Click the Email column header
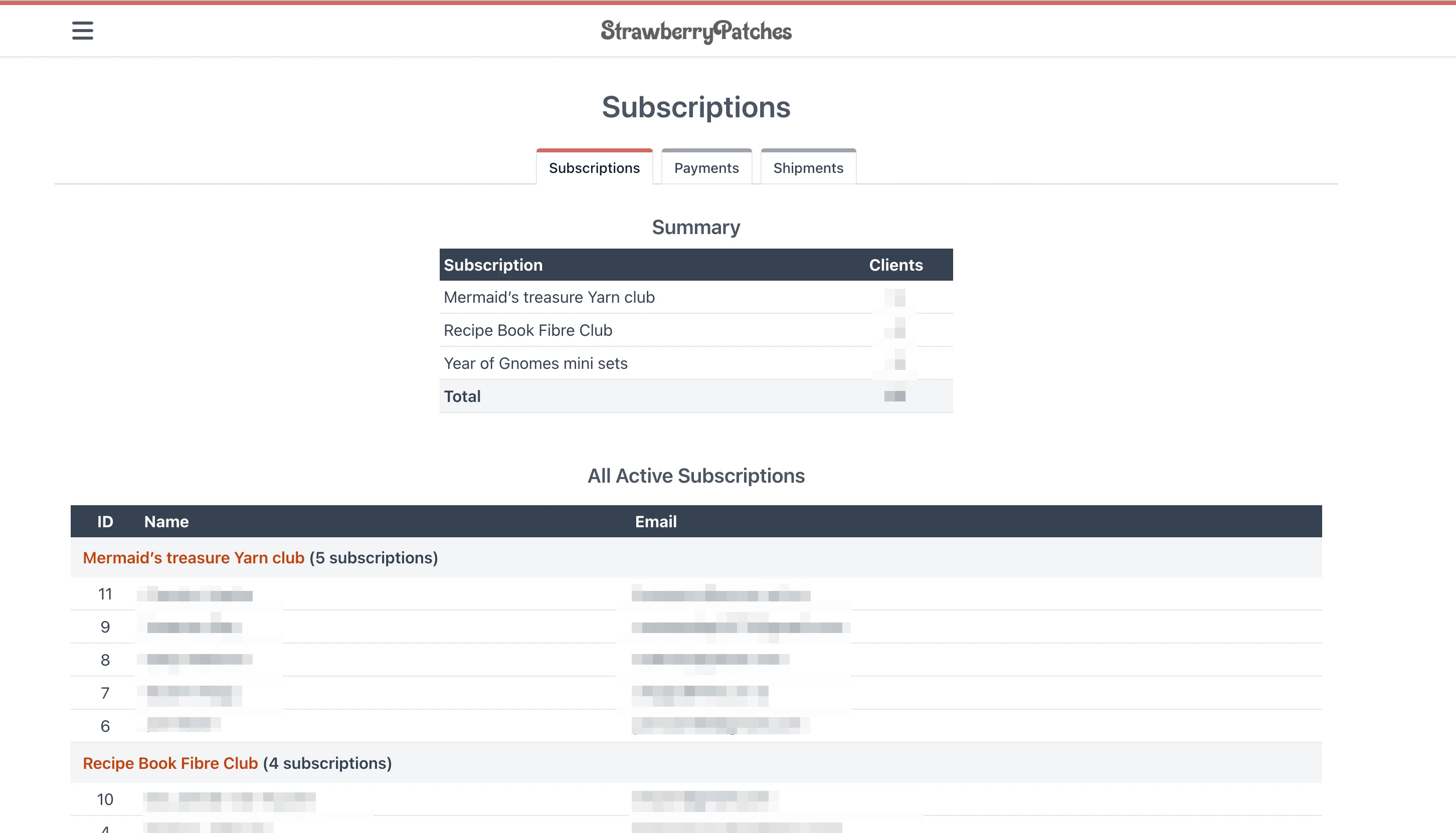1456x833 pixels. (x=656, y=521)
